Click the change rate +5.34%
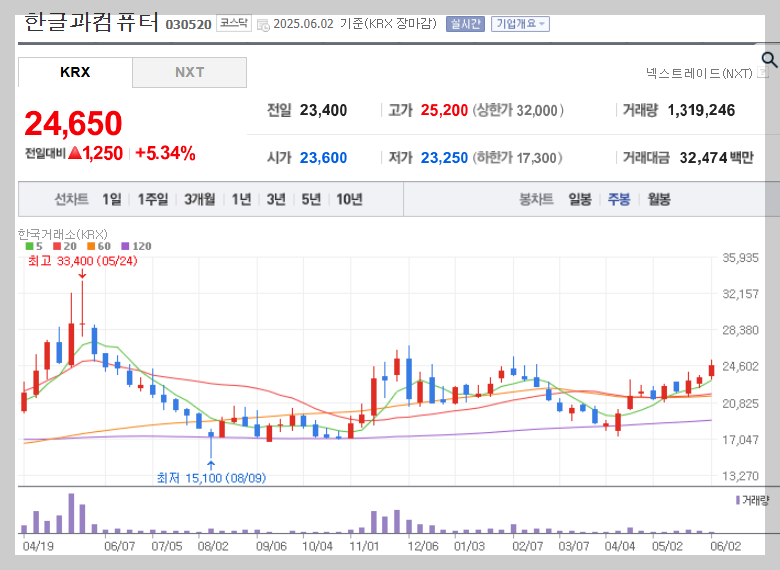The height and width of the screenshot is (570, 780). pyautogui.click(x=165, y=153)
